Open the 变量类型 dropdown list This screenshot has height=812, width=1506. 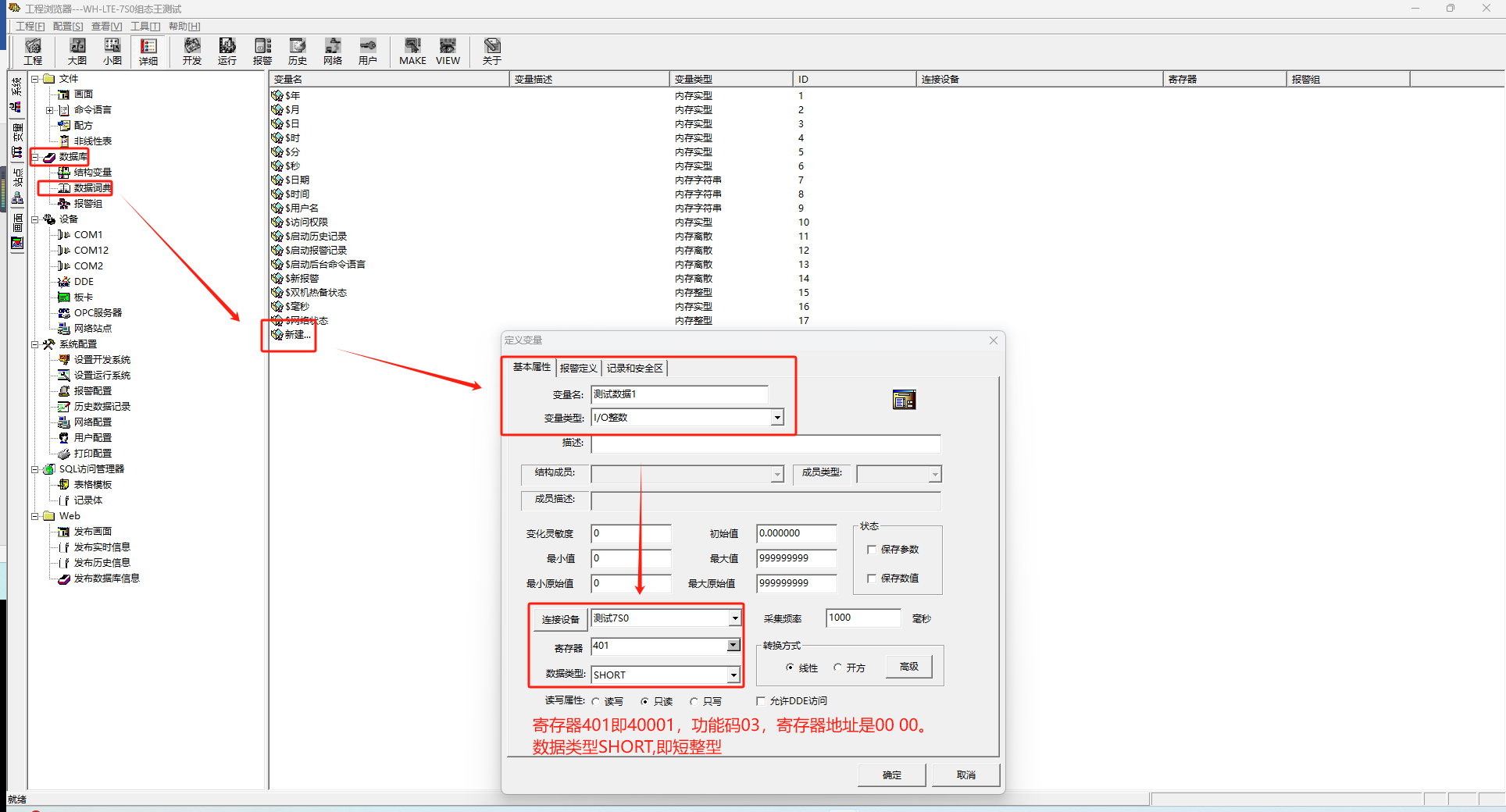pyautogui.click(x=777, y=418)
